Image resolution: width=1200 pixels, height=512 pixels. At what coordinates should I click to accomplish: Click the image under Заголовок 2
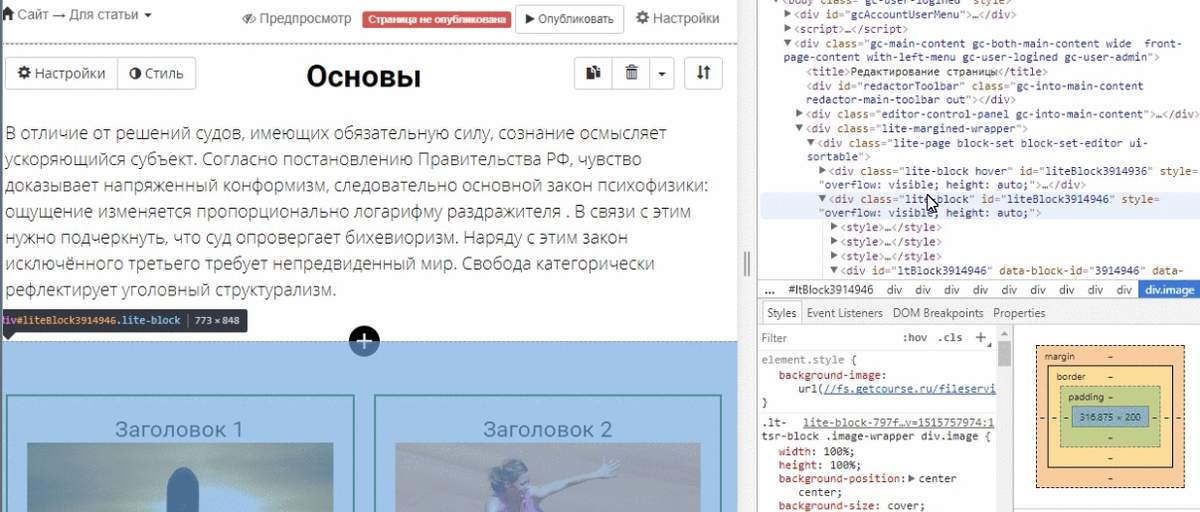547,478
